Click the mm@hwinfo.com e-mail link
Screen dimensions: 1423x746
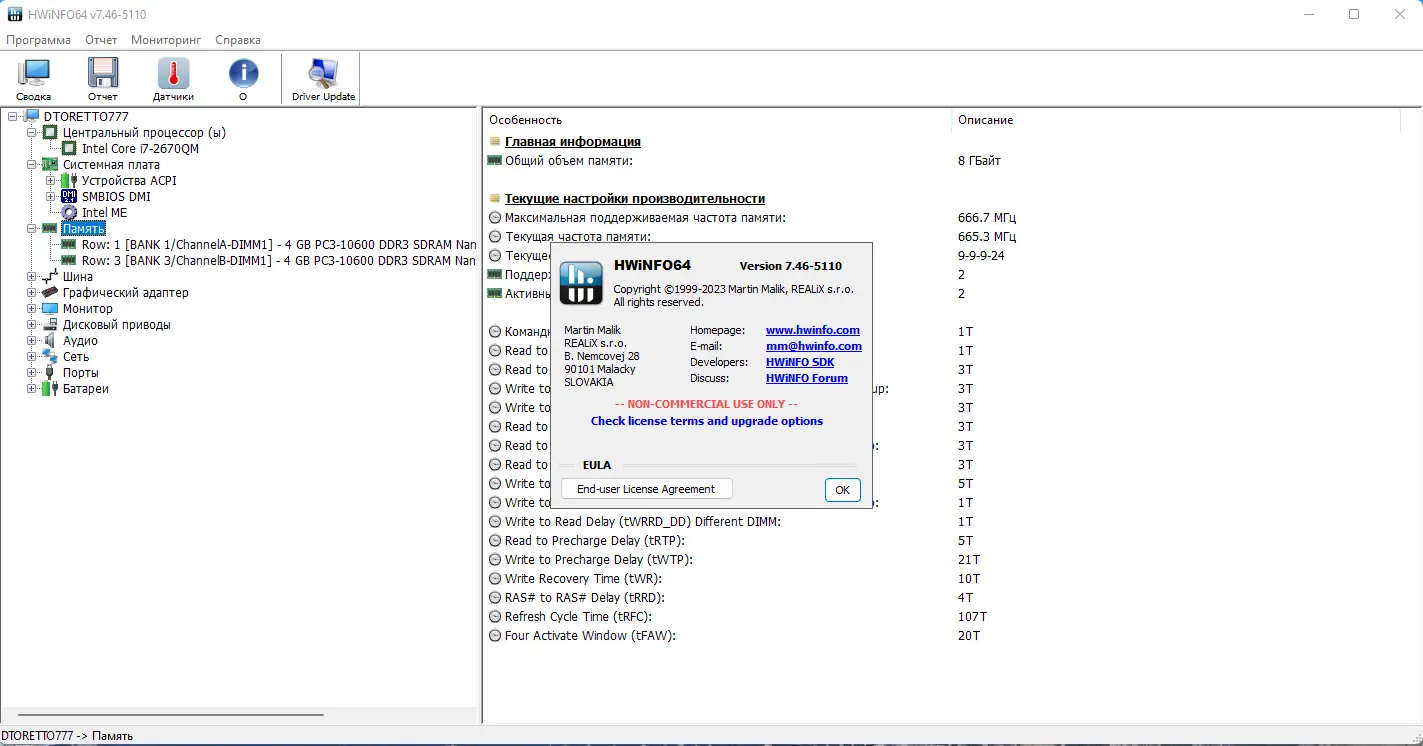click(814, 346)
